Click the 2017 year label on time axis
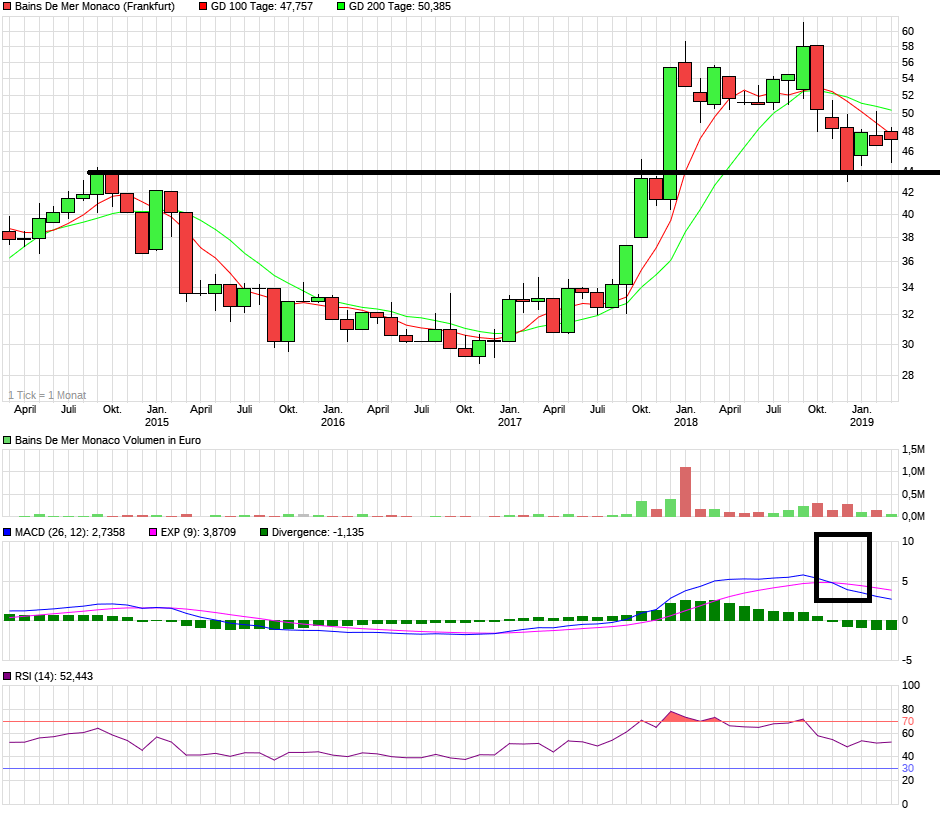The height and width of the screenshot is (814, 940). tap(510, 422)
